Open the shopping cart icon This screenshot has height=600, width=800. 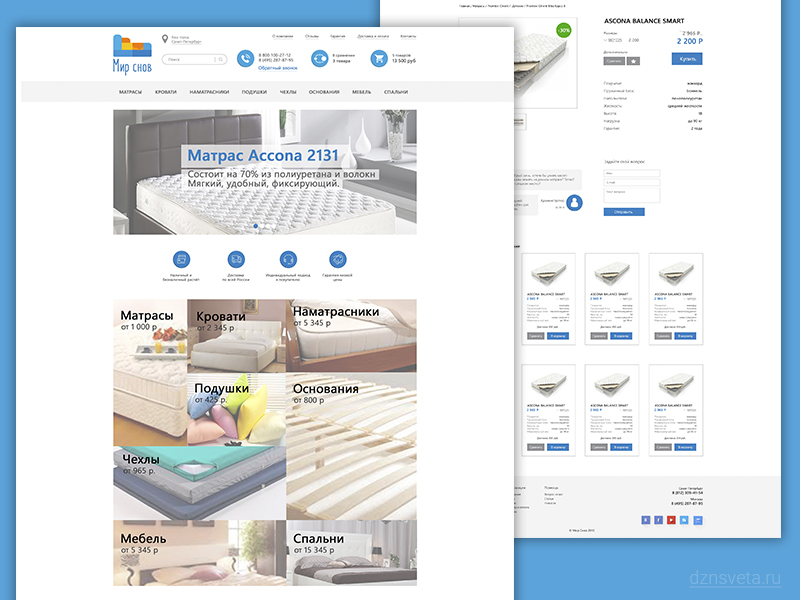[x=379, y=59]
